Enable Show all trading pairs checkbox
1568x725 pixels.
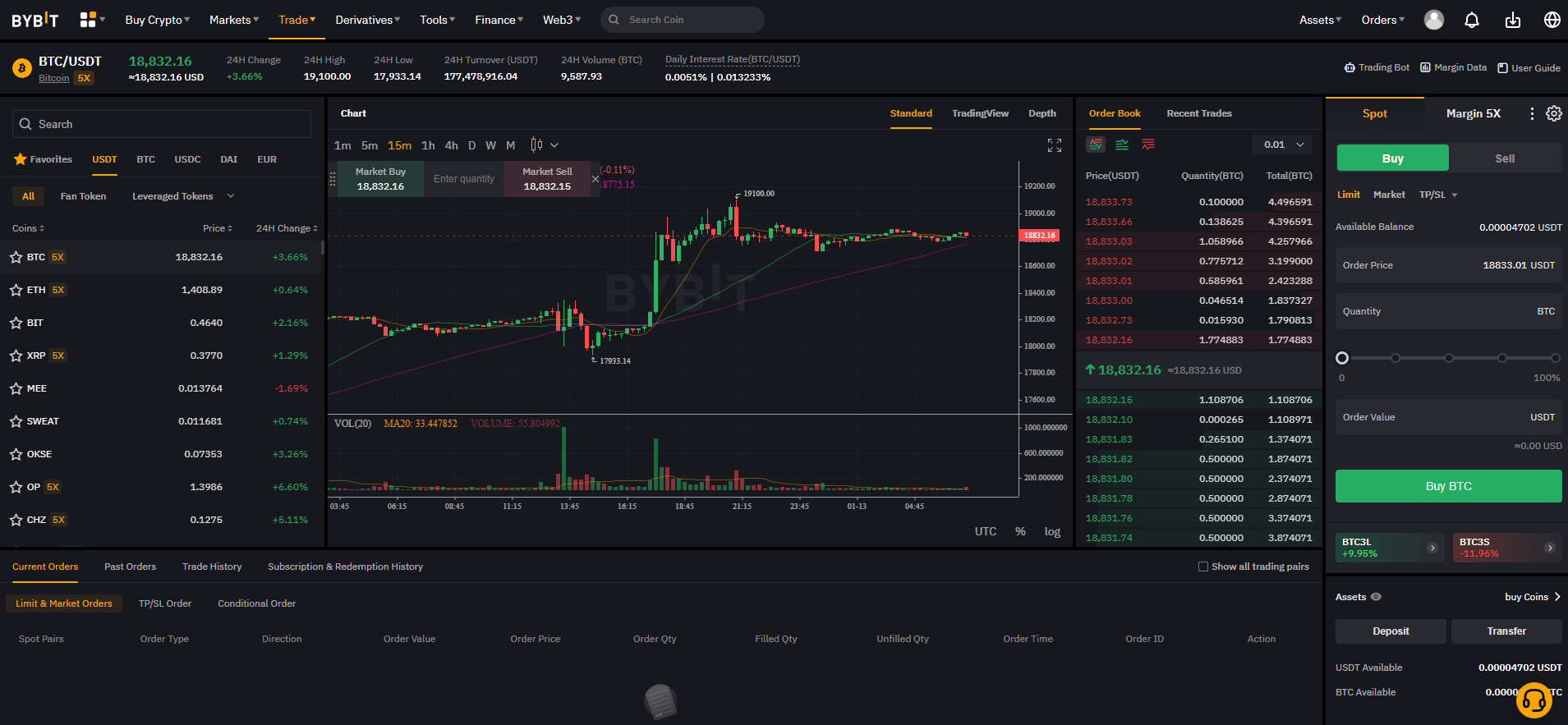pos(1203,567)
